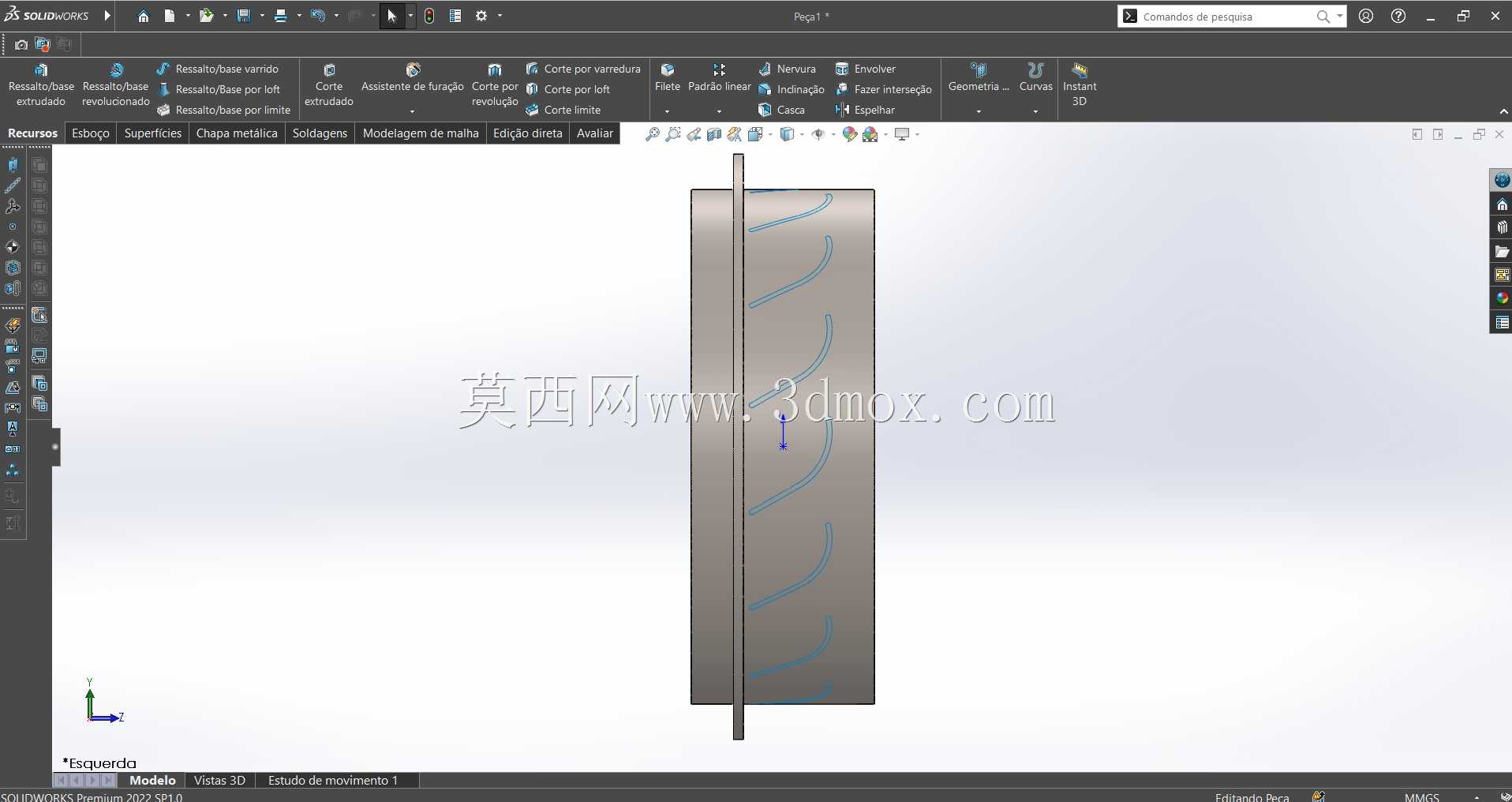
Task: Click the Espelhar command
Action: (865, 110)
